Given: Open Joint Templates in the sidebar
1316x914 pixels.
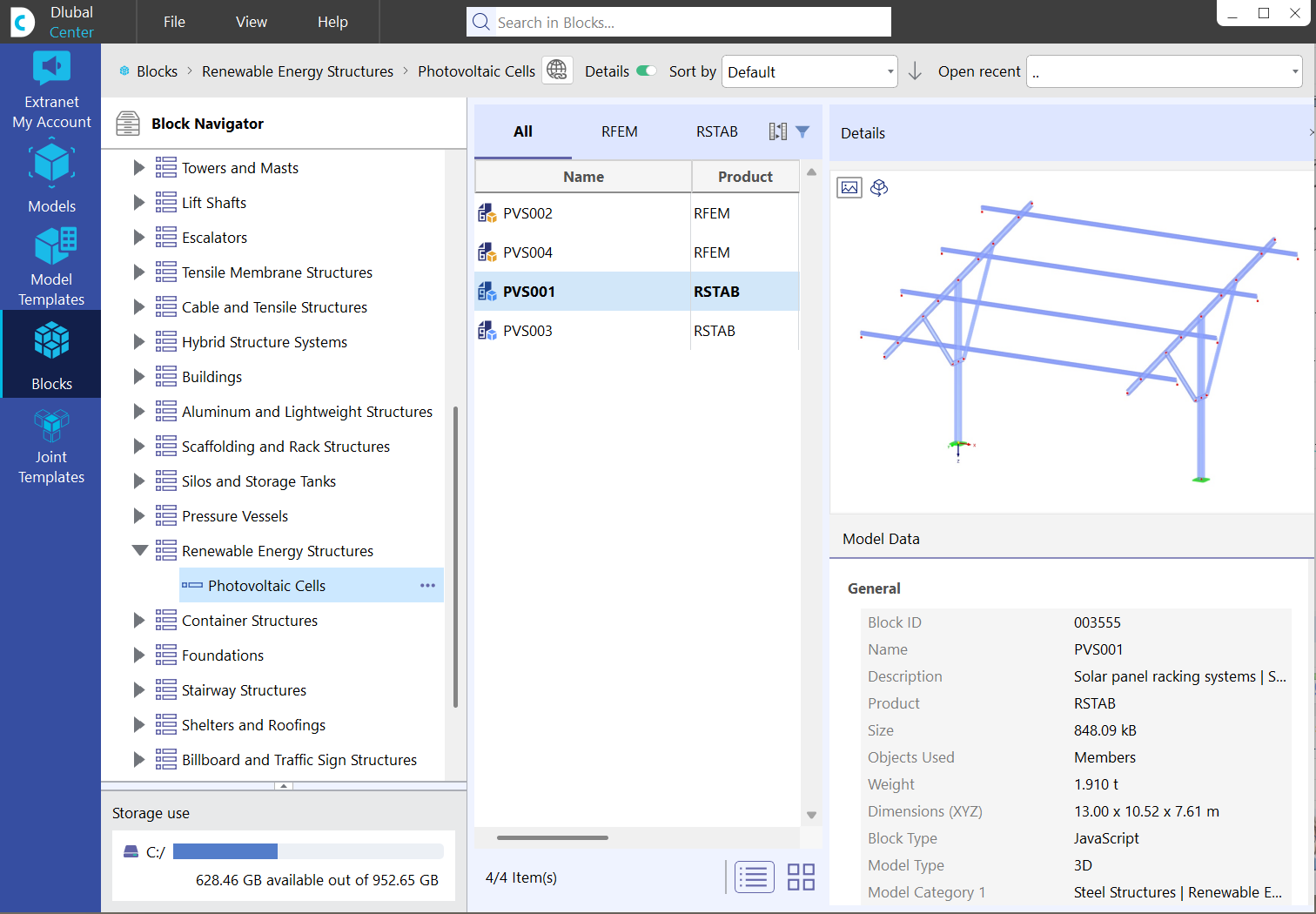Looking at the screenshot, I should tap(50, 445).
